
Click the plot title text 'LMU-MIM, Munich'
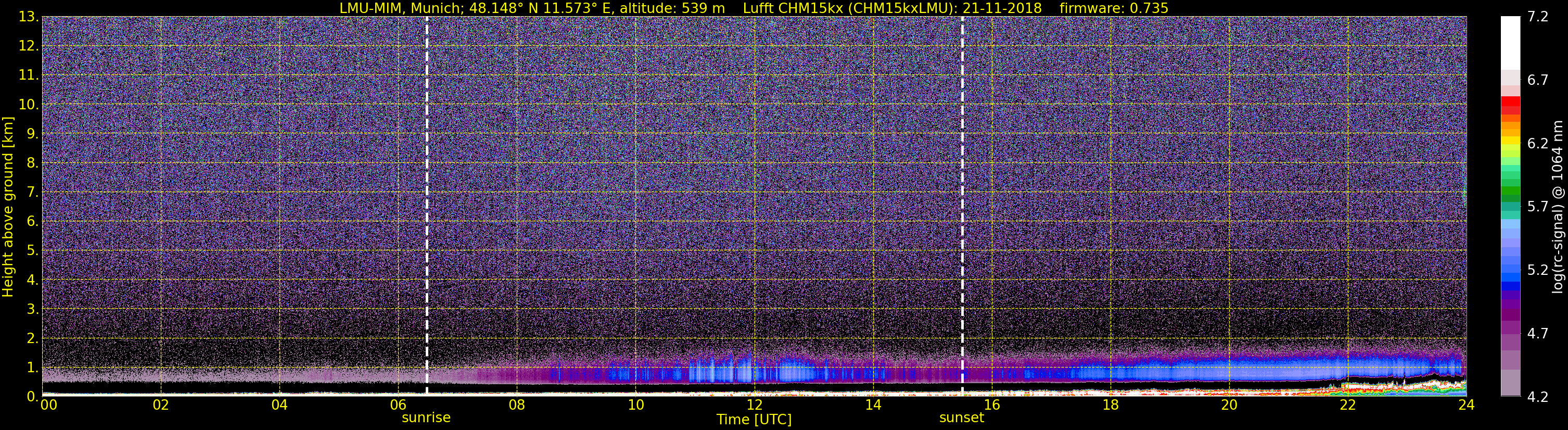[401, 8]
